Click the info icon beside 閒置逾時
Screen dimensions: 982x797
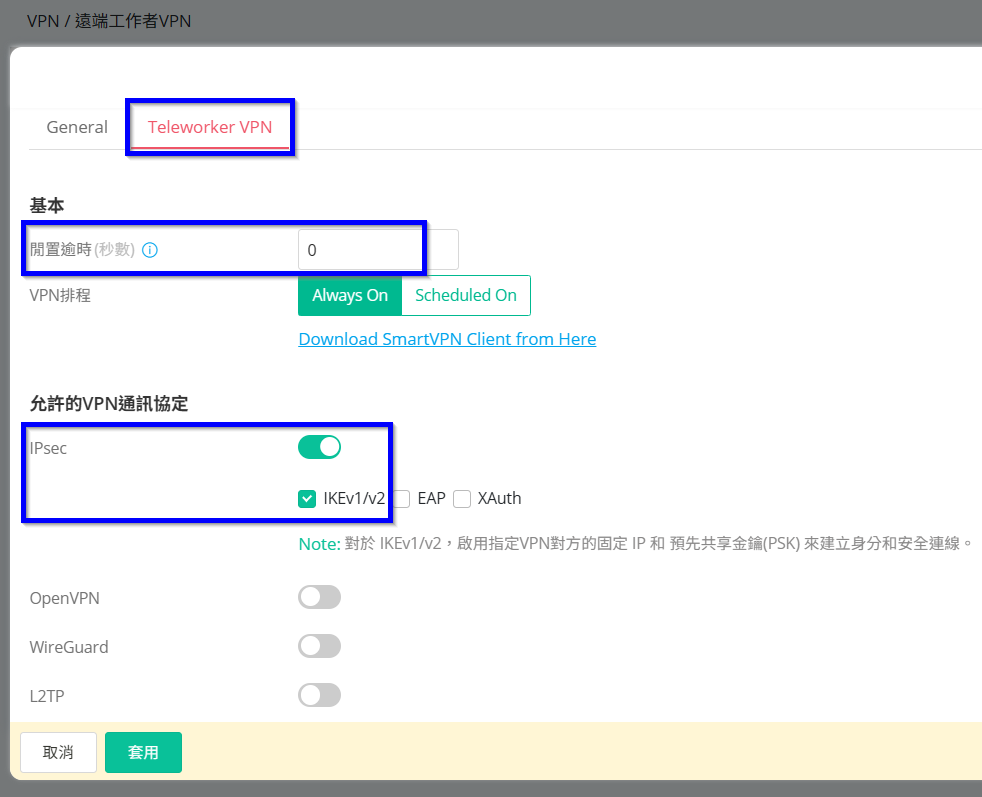tap(150, 250)
